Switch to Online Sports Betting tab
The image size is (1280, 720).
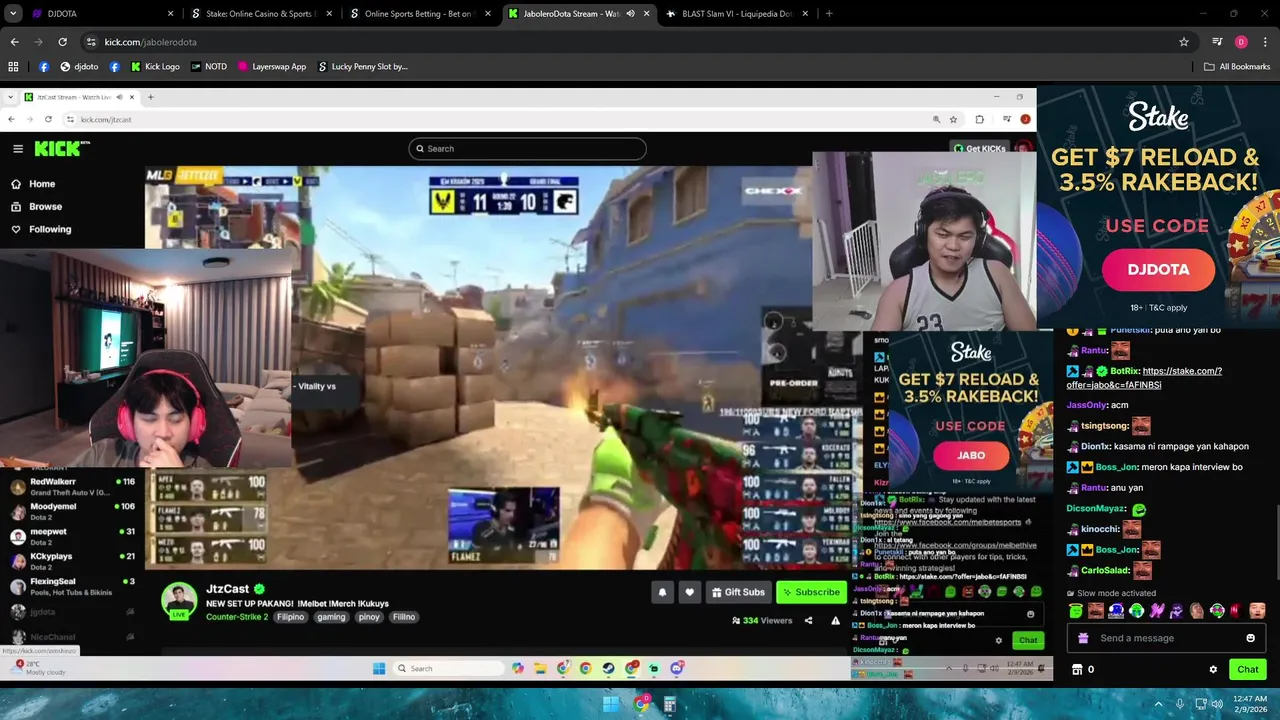tap(418, 14)
